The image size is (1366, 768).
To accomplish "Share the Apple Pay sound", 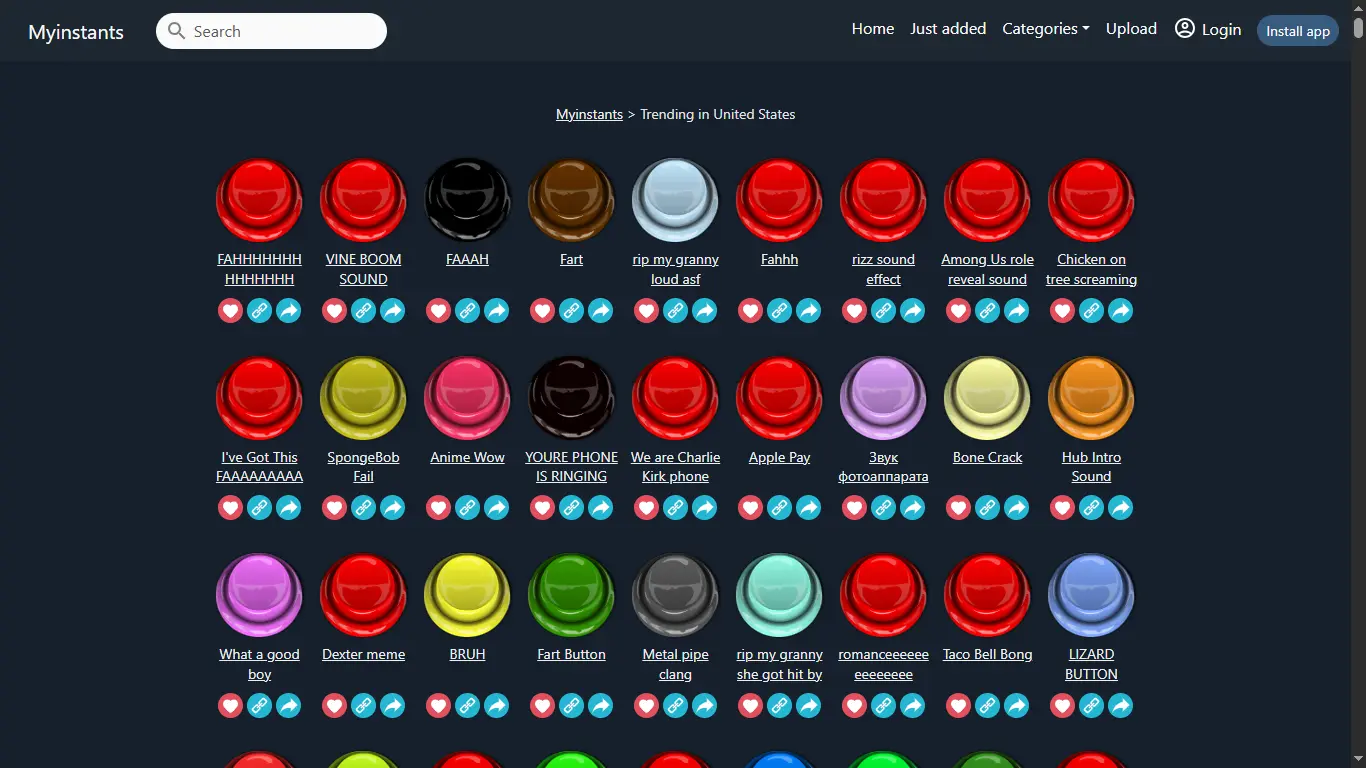I will coord(808,508).
